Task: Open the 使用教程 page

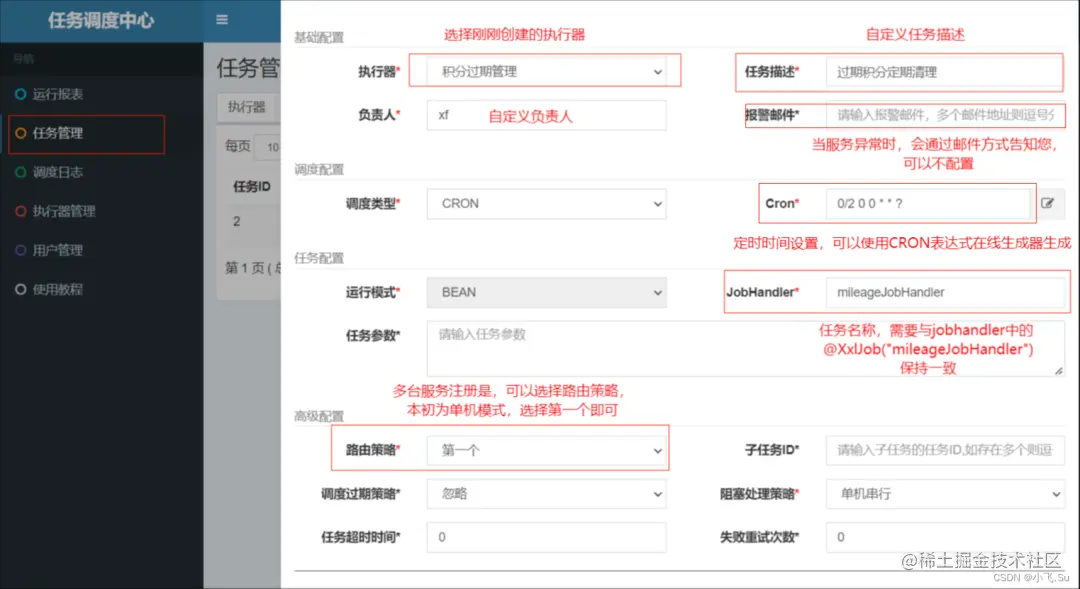Action: click(x=62, y=289)
